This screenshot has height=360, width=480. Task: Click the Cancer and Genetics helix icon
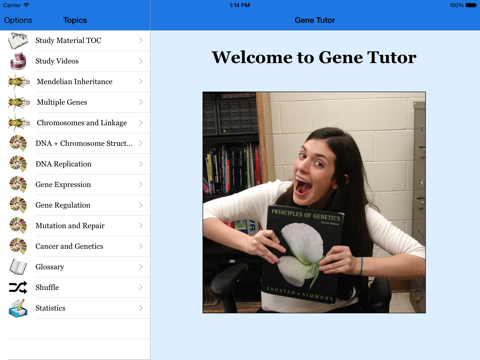pos(18,246)
